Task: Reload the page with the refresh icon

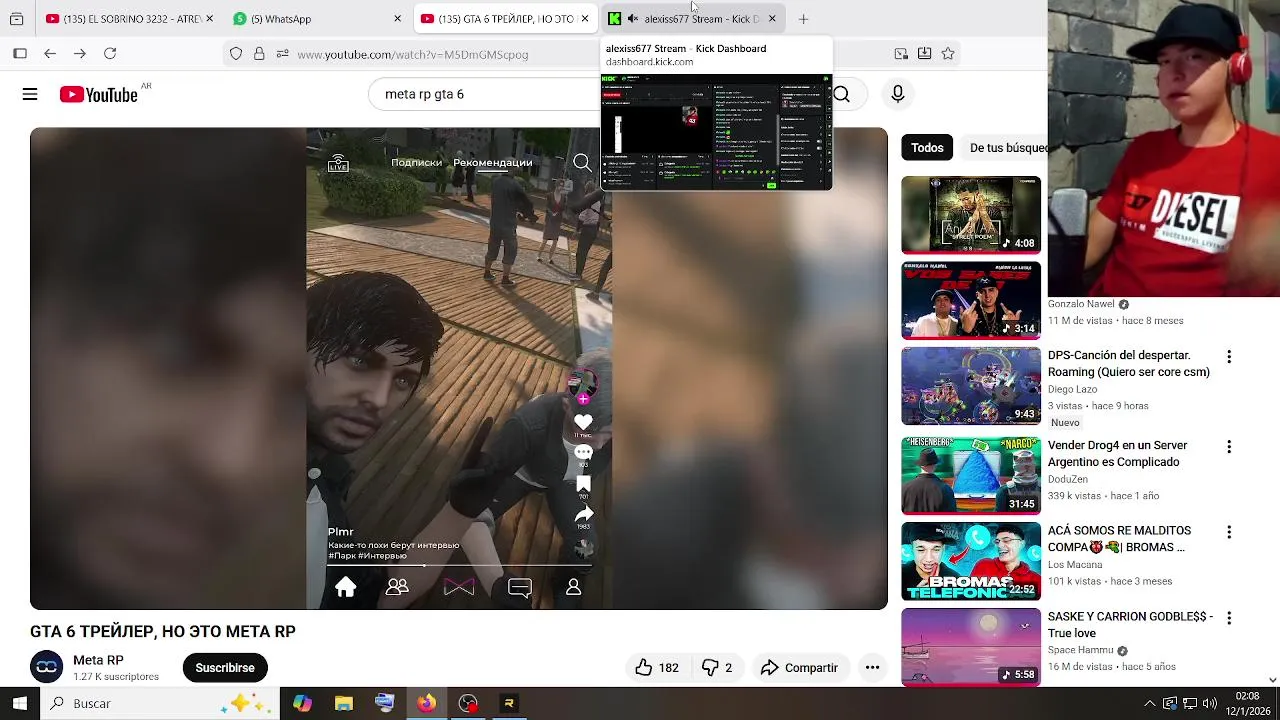Action: 110,54
